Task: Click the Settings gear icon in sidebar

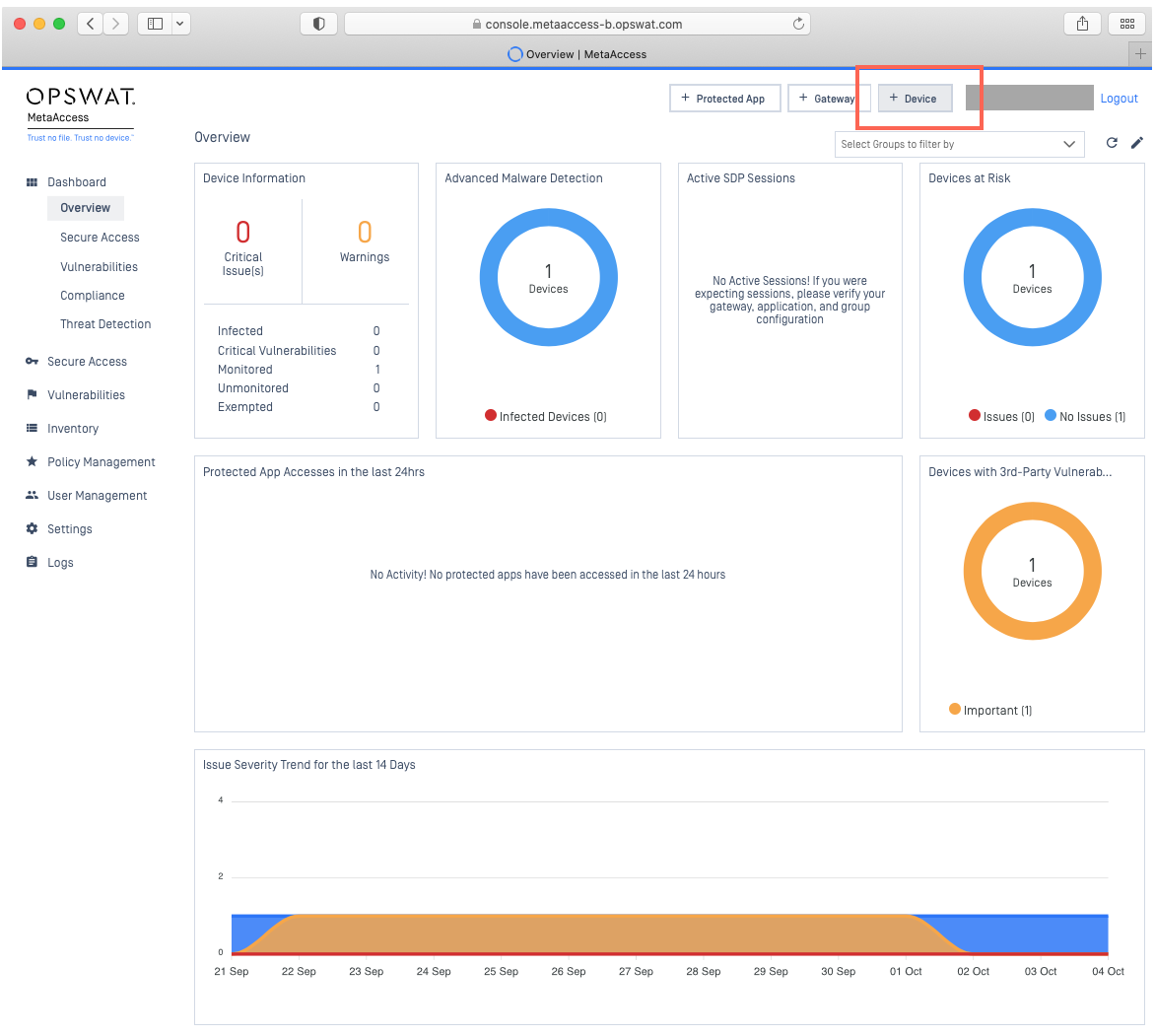Action: (32, 529)
